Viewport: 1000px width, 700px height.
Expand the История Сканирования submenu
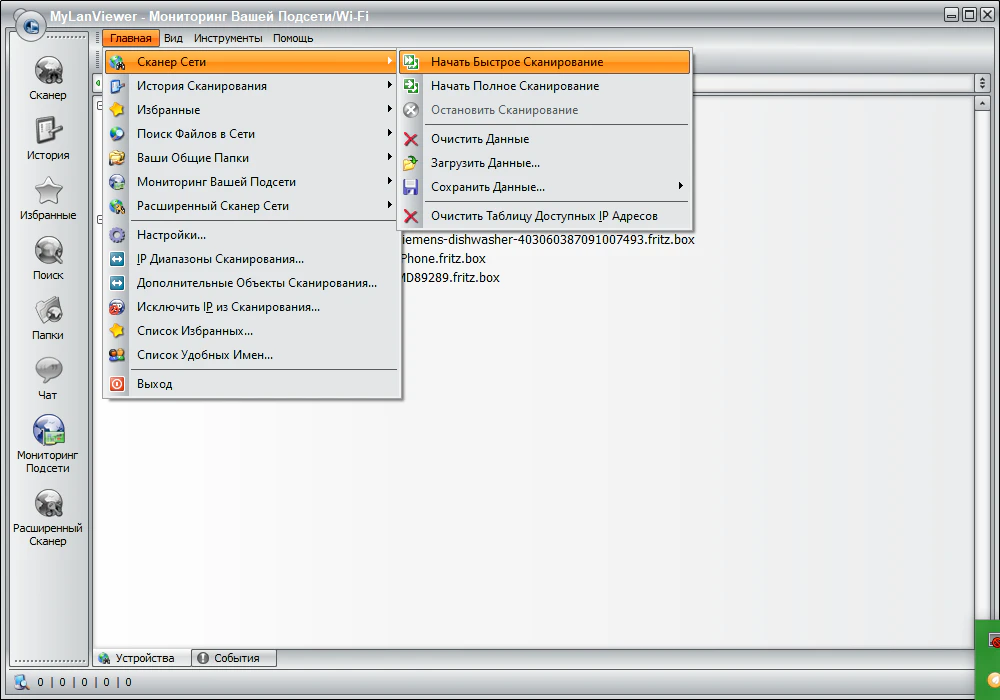tap(202, 86)
